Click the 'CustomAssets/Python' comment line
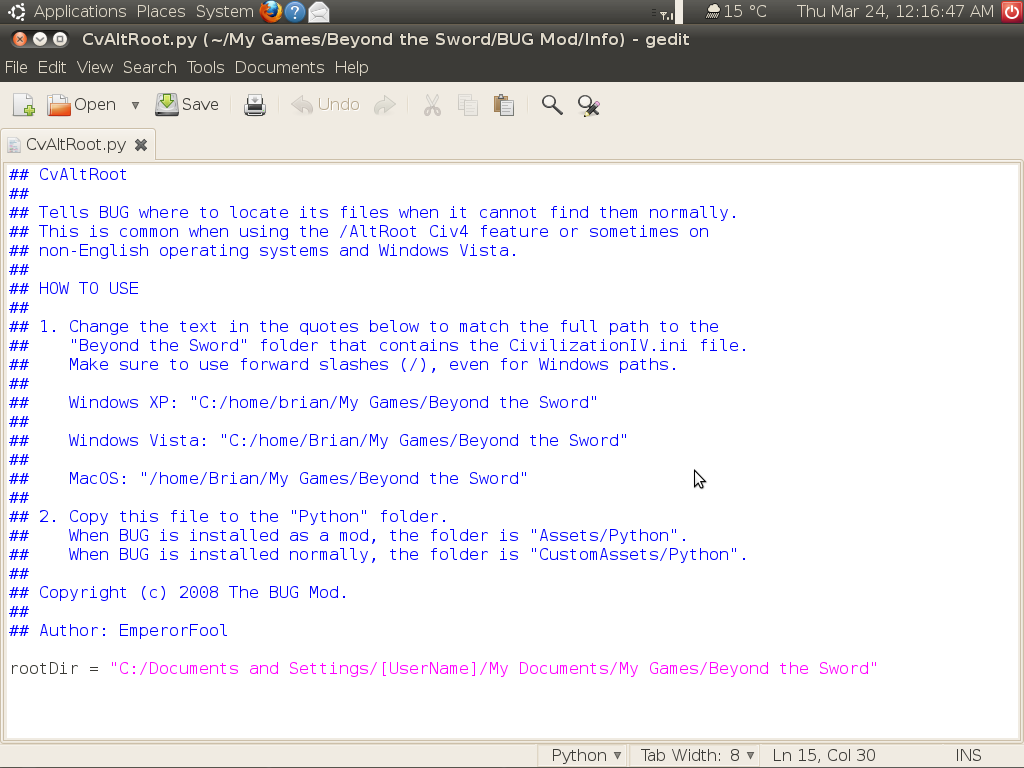The image size is (1024, 768). (x=378, y=555)
